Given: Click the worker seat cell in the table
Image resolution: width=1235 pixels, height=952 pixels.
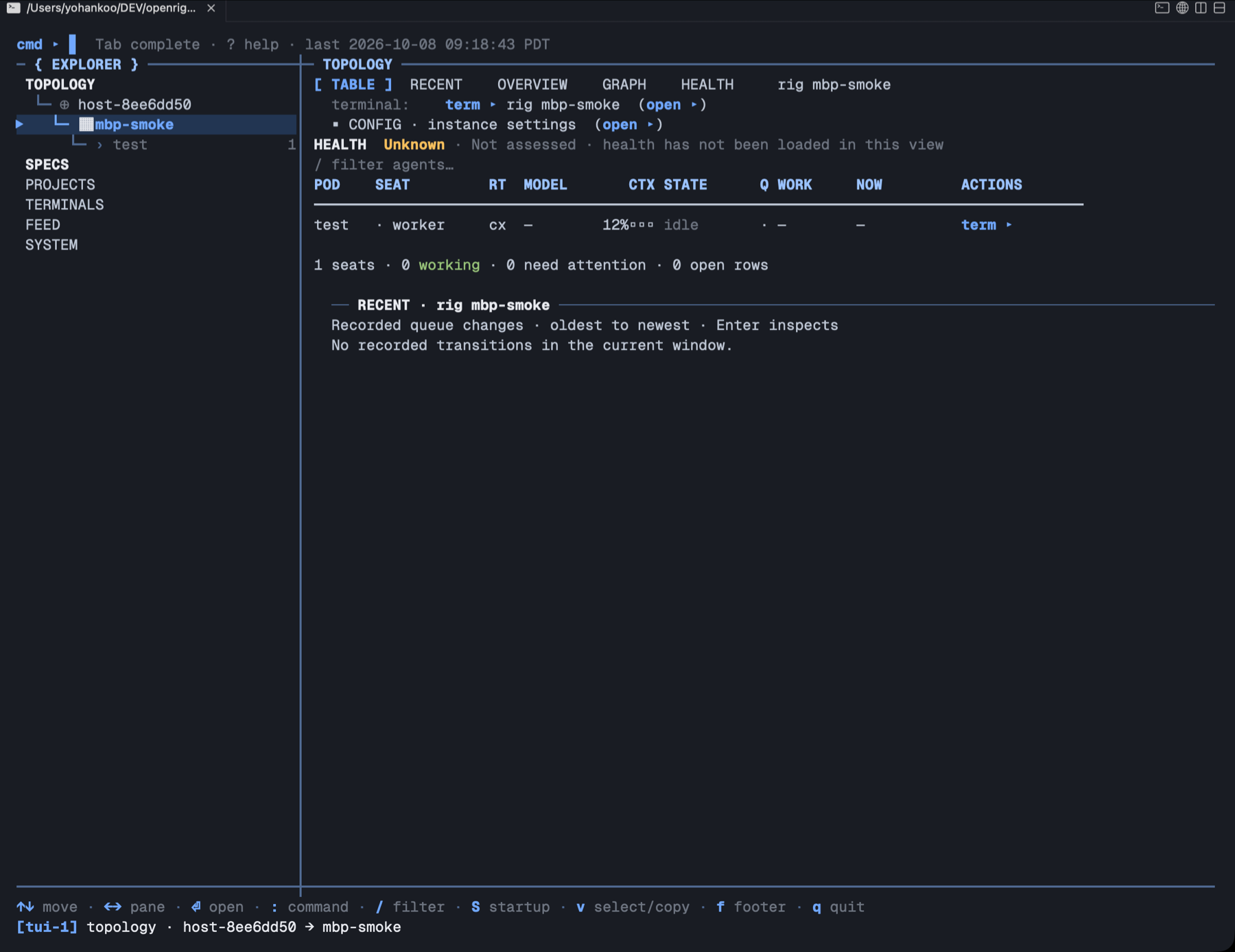Looking at the screenshot, I should [419, 225].
